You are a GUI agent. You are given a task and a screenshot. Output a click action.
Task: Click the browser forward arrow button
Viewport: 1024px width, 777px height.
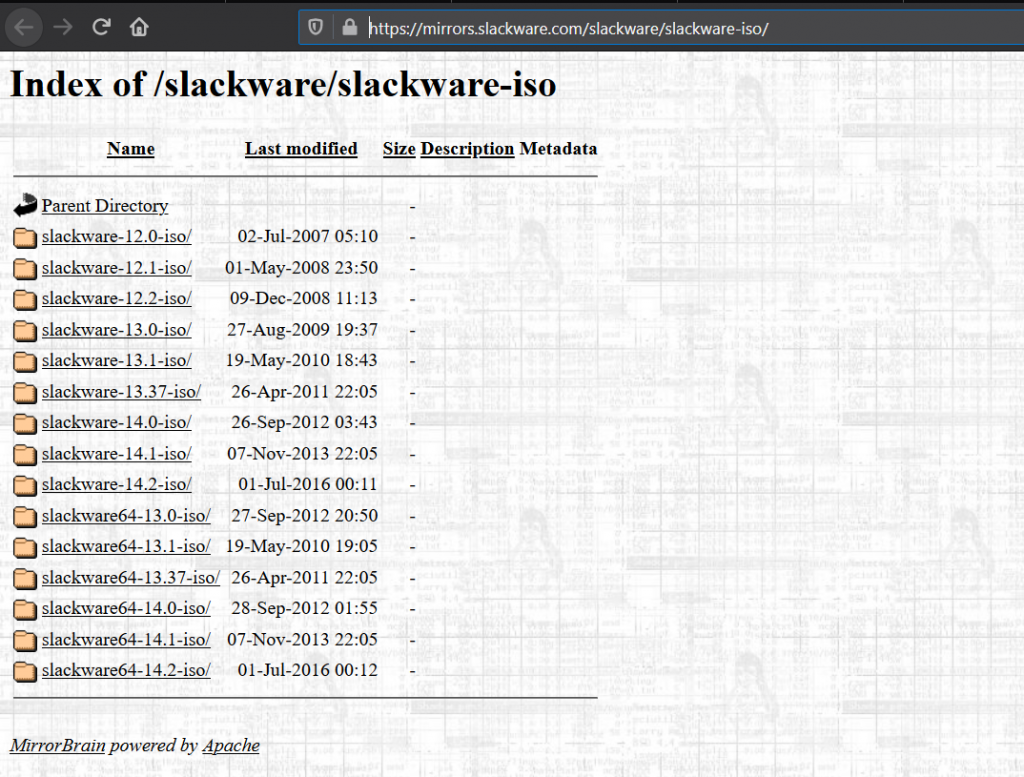coord(63,27)
